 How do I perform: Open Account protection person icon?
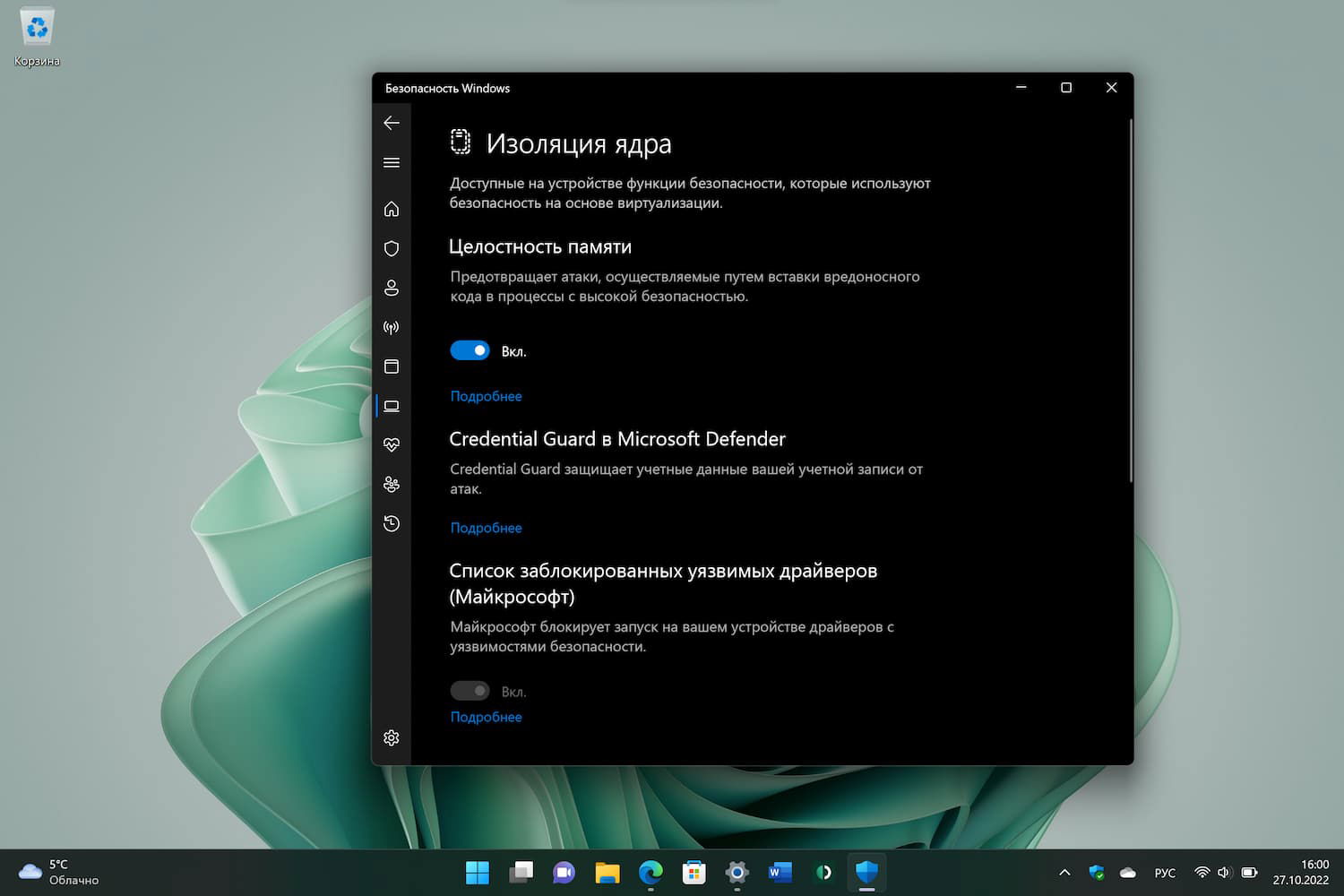click(x=392, y=288)
